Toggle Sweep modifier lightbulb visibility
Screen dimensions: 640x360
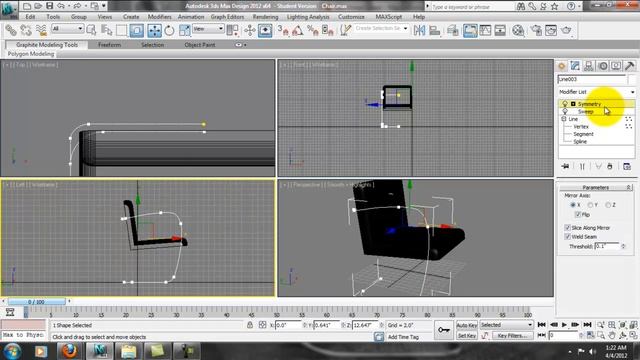[x=565, y=111]
